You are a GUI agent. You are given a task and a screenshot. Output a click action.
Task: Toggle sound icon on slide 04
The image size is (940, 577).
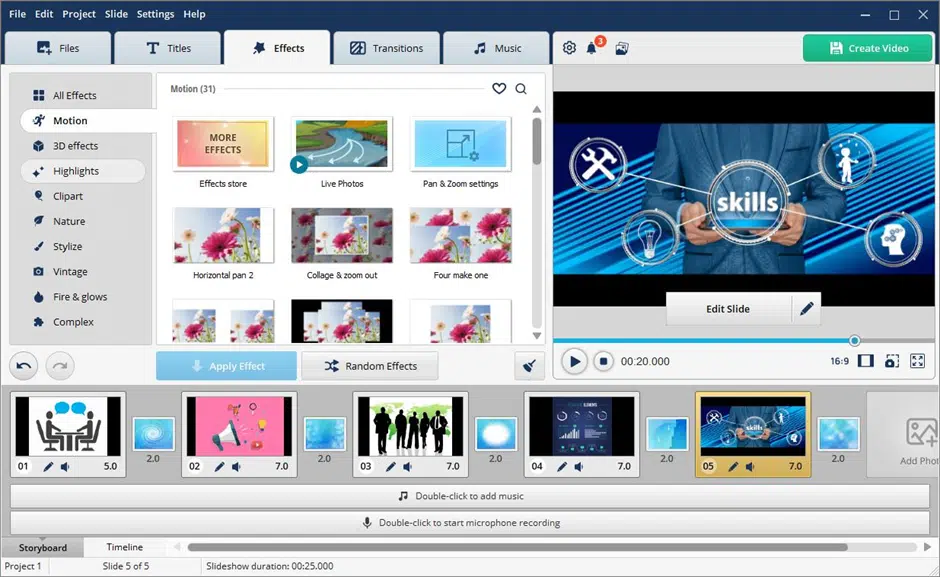click(578, 467)
